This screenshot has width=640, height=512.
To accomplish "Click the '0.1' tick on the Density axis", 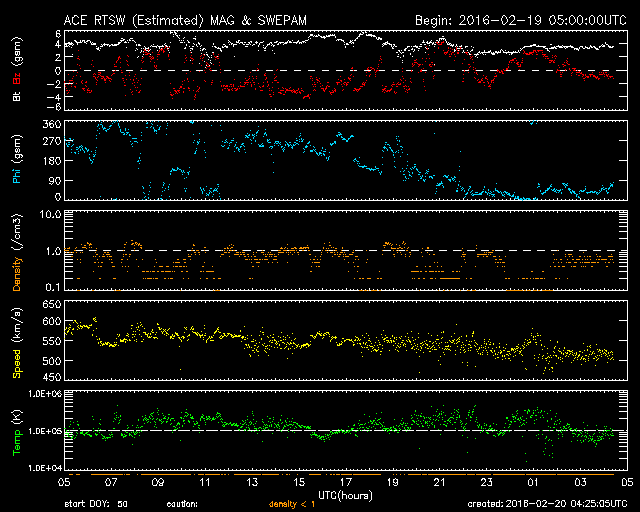I will coord(53,287).
